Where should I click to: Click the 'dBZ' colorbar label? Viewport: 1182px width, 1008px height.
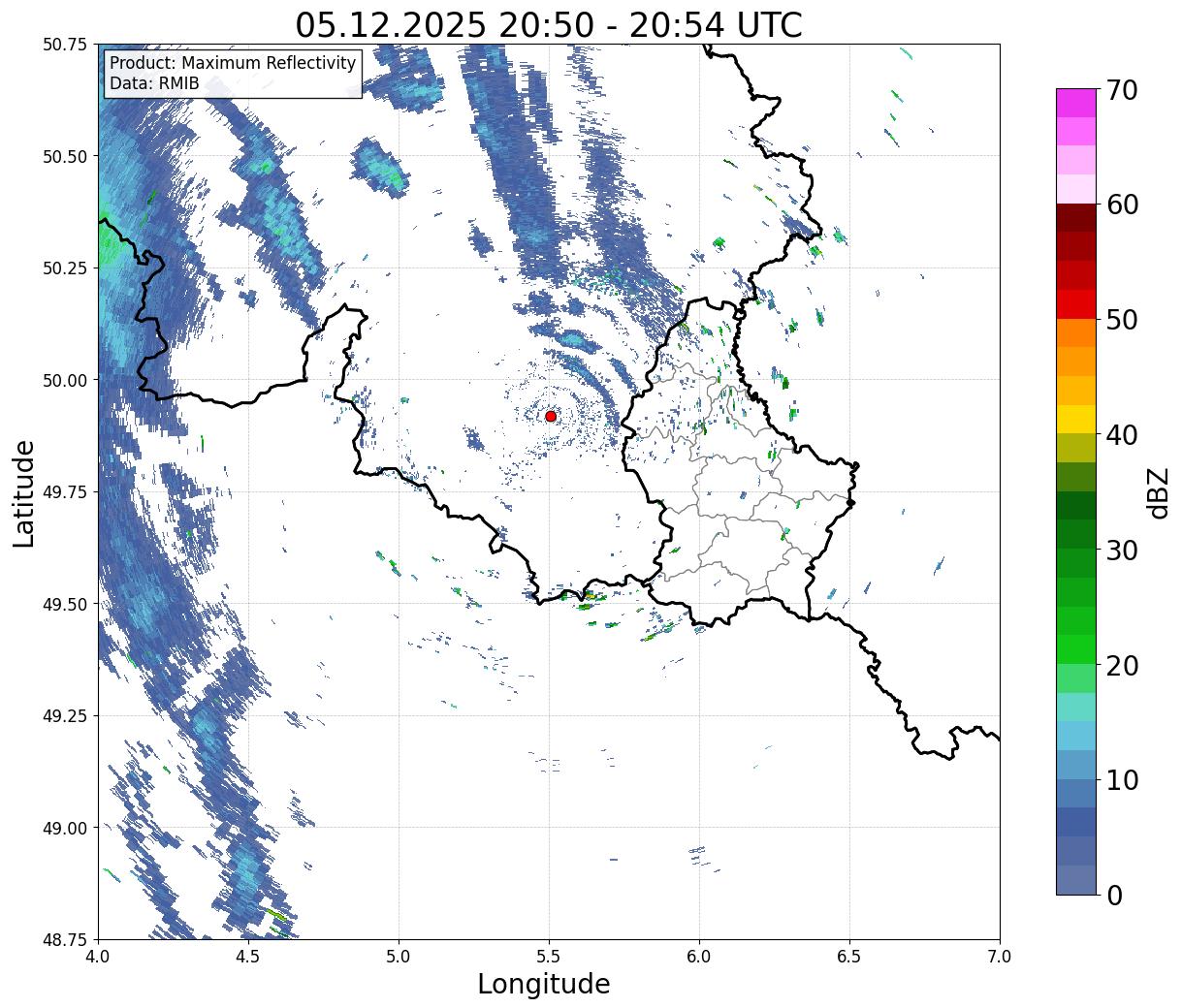[x=1158, y=491]
